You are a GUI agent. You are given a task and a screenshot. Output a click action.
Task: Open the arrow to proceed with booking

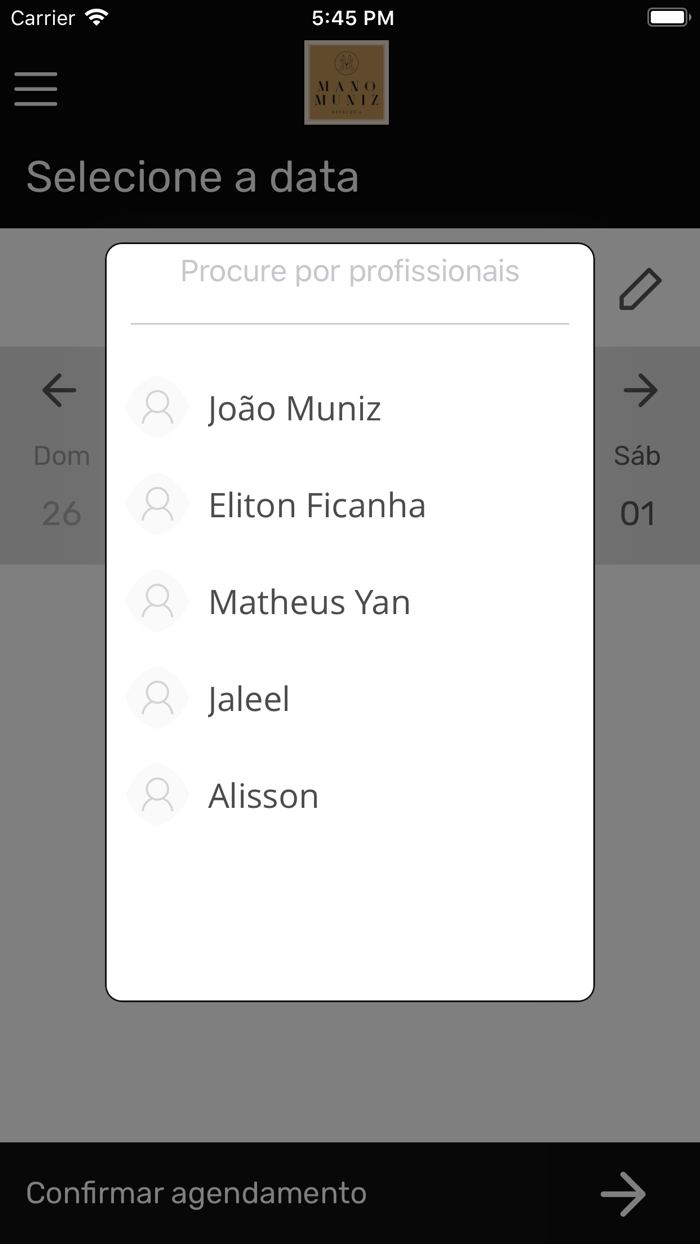(x=623, y=1192)
